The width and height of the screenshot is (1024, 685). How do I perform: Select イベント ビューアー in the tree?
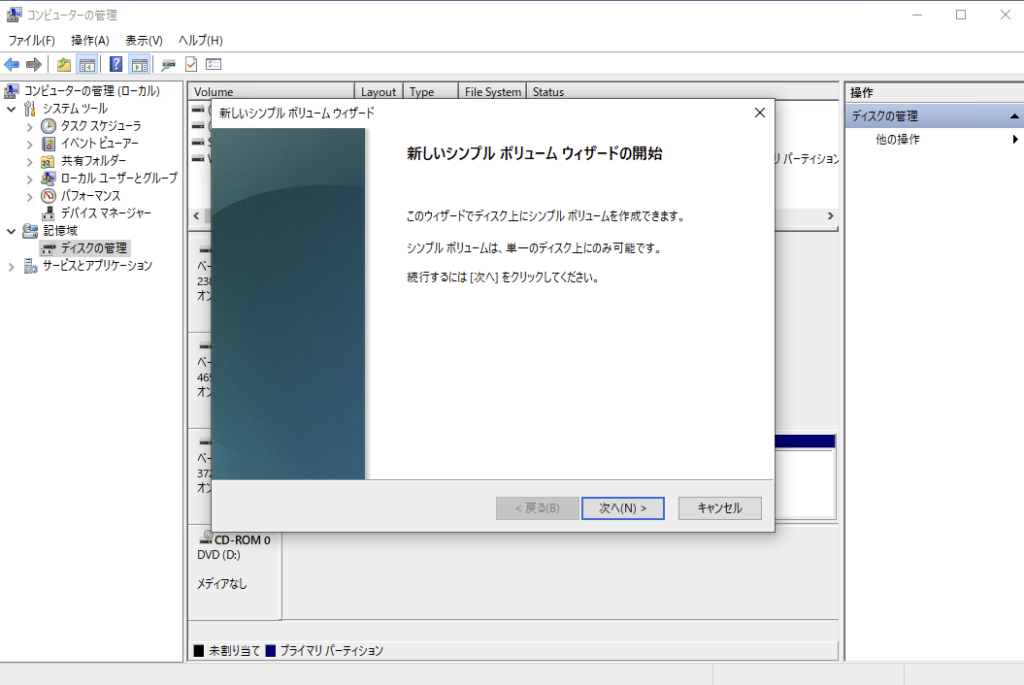(99, 143)
